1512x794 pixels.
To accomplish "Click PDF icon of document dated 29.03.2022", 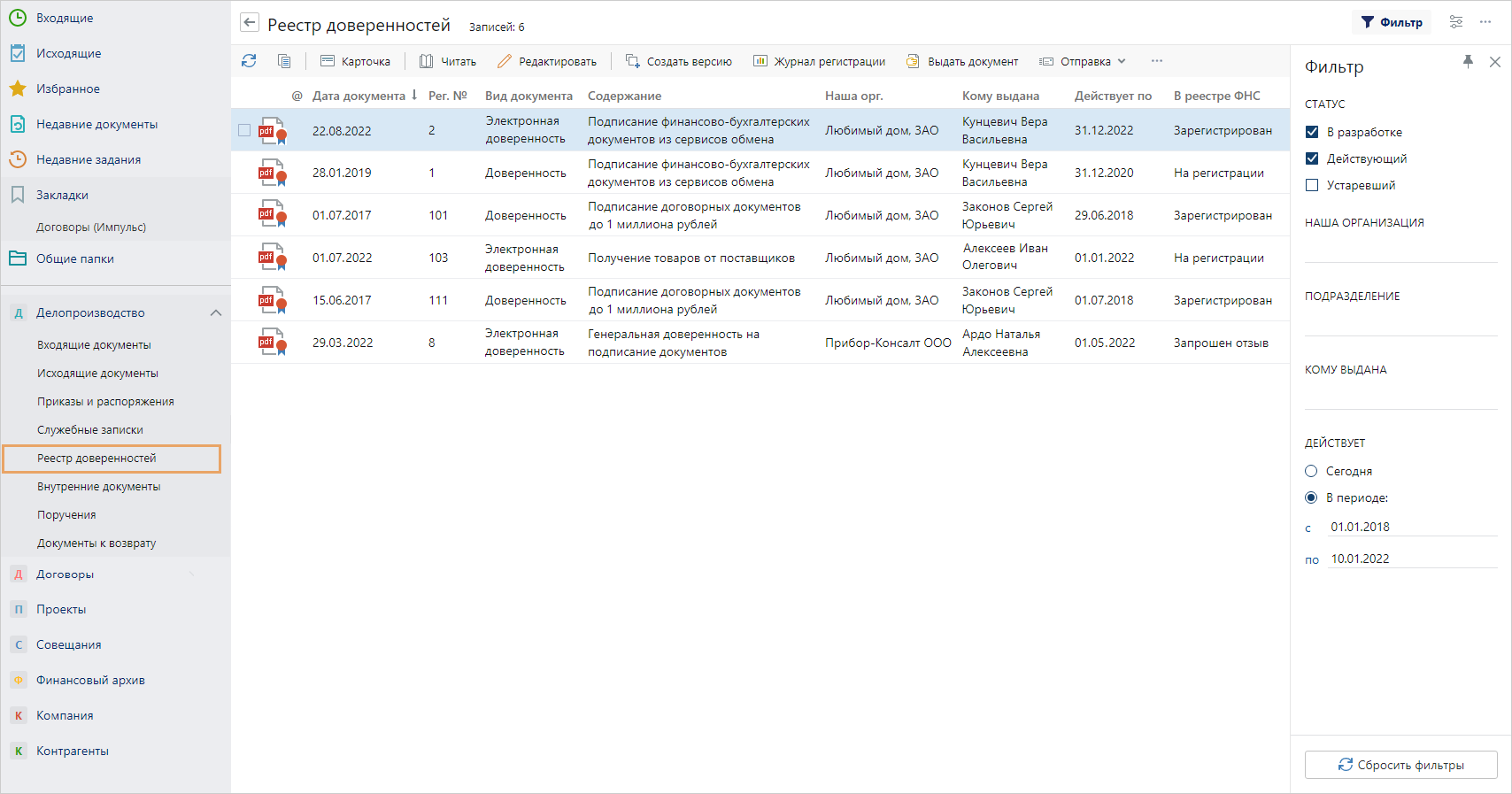I will [272, 343].
